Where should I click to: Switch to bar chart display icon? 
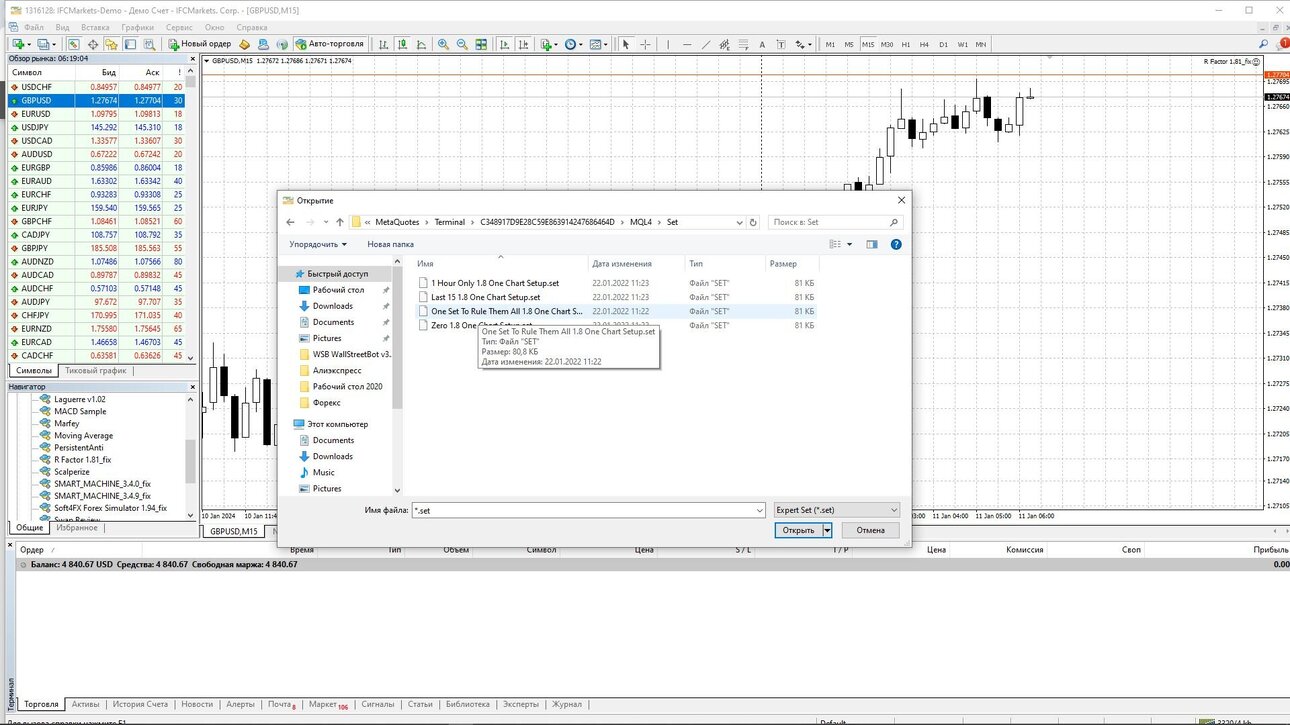tap(383, 44)
